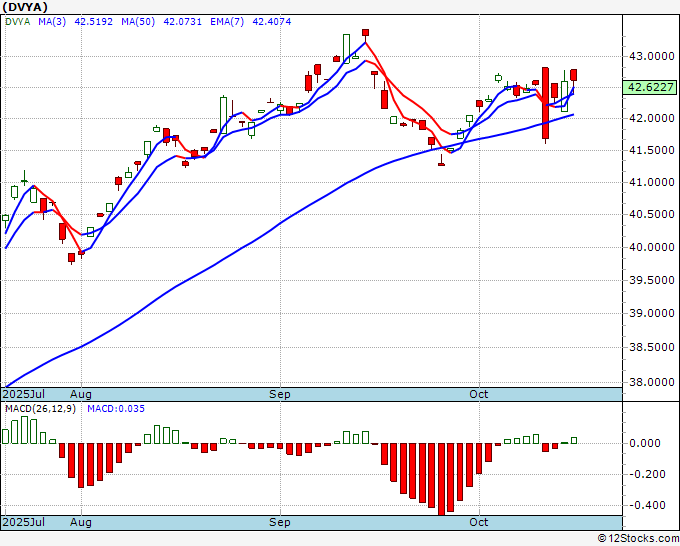
Task: Click the deepest red MACD bar in late September
Action: 441,479
